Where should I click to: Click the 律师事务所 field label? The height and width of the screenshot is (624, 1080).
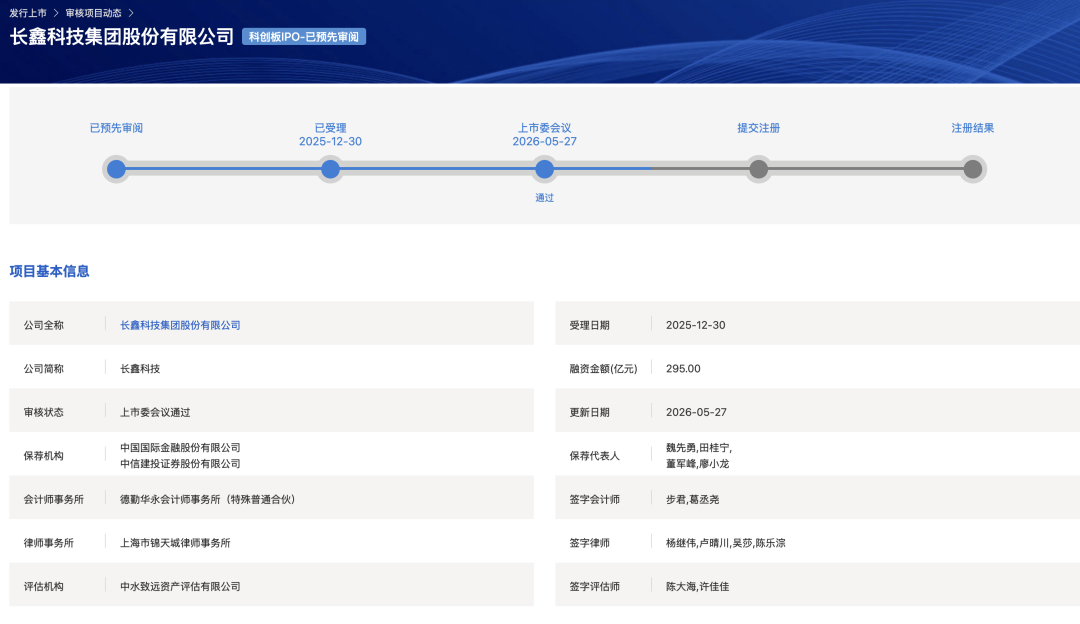(x=49, y=543)
